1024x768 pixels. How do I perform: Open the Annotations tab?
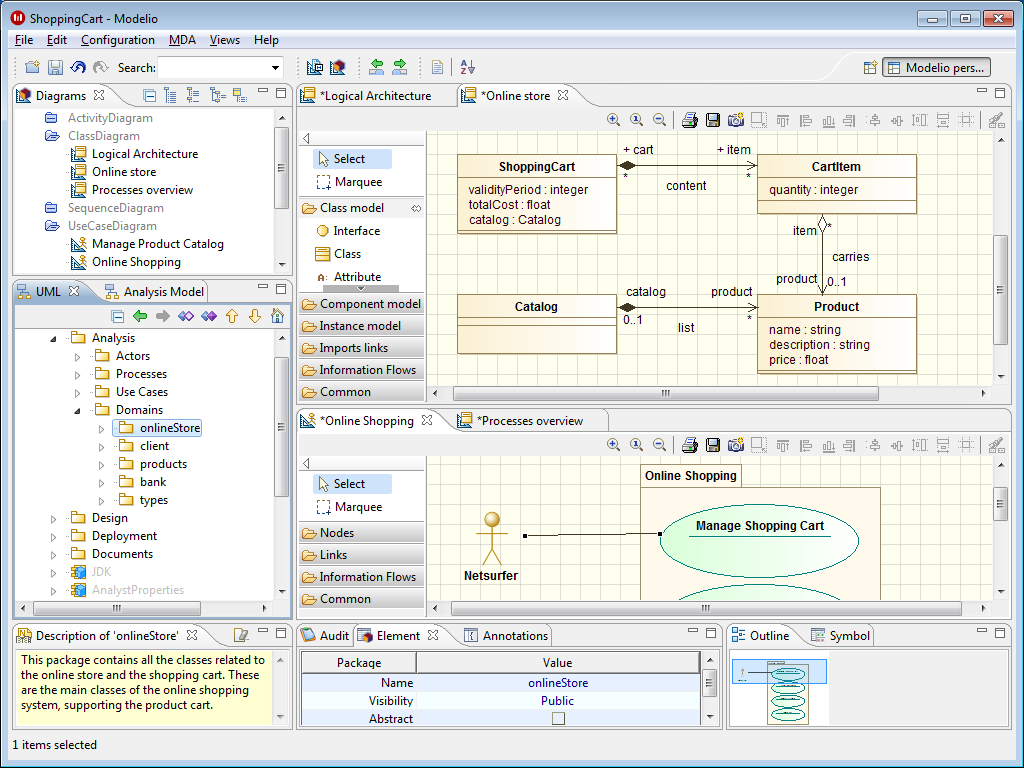[506, 635]
